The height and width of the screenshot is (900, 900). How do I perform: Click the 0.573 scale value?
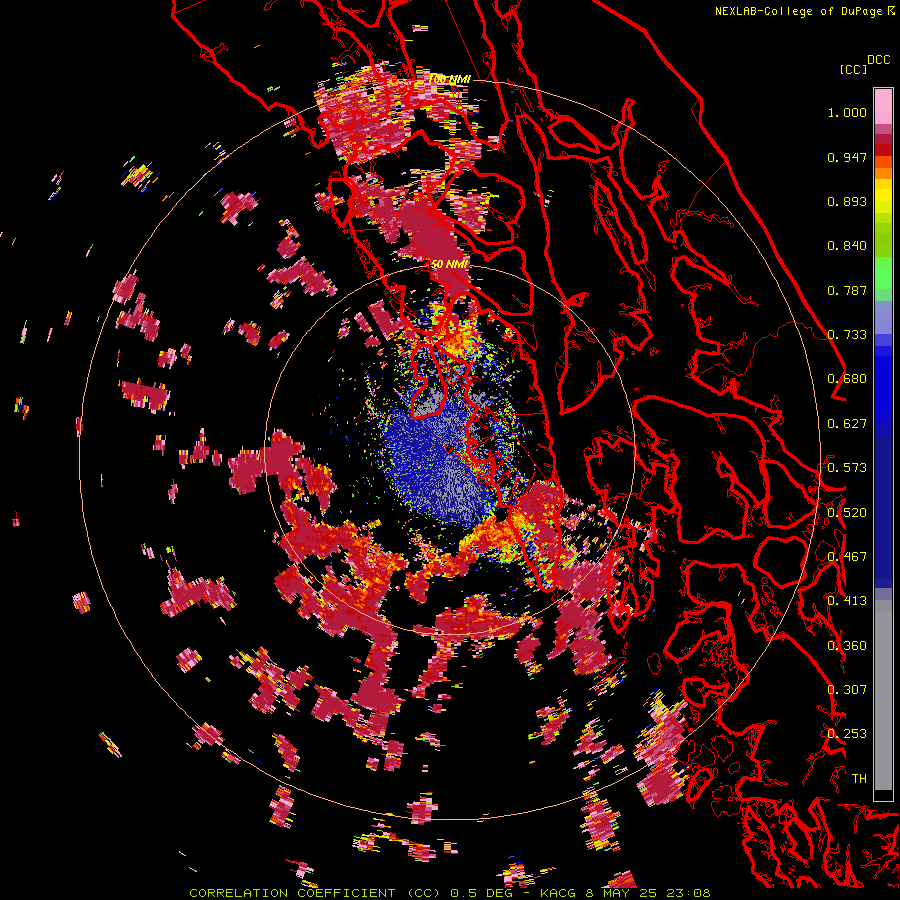coord(847,468)
